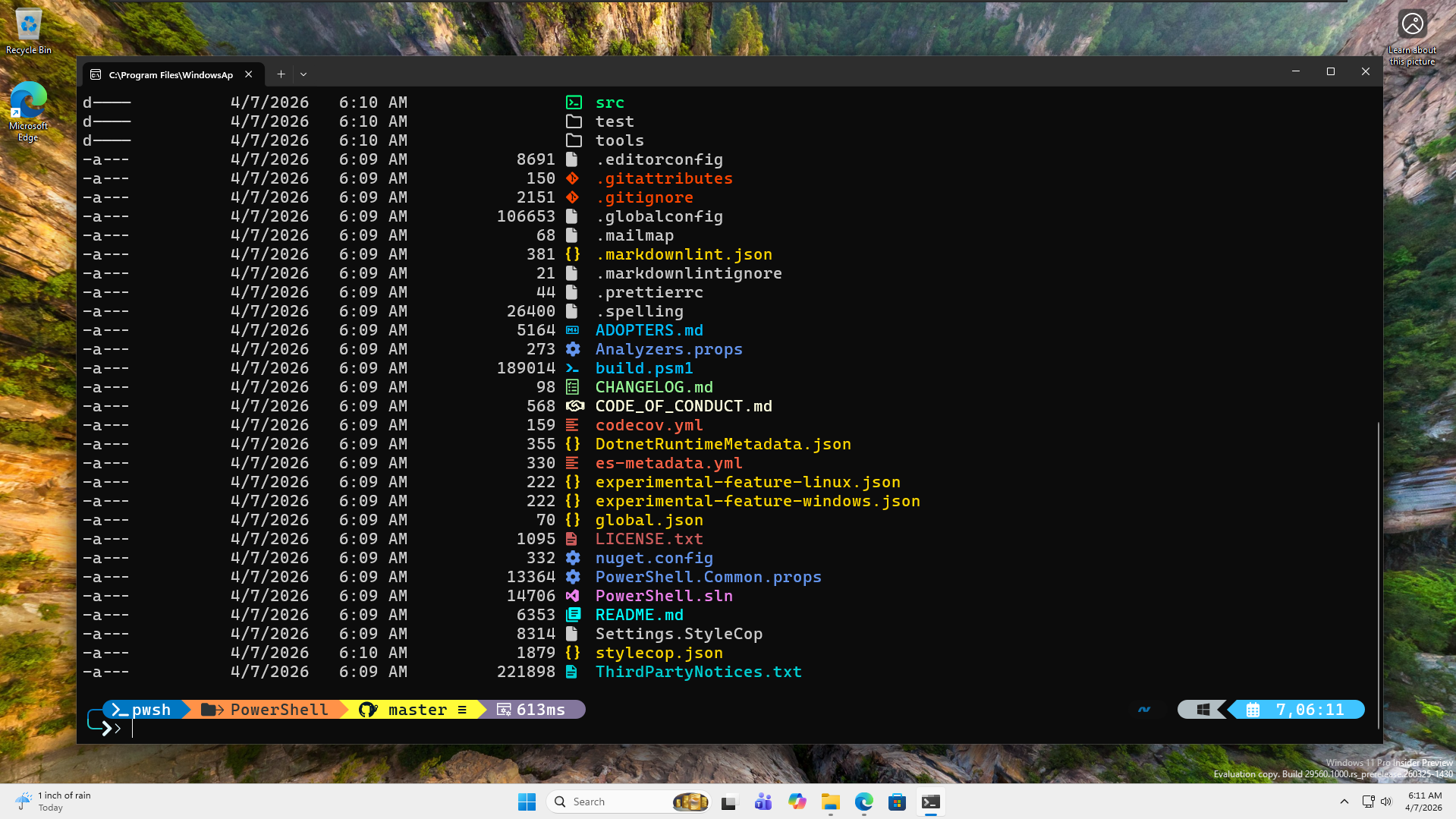The height and width of the screenshot is (819, 1456).
Task: Click the PowerShell icon next to build.psm1
Action: coord(573,368)
